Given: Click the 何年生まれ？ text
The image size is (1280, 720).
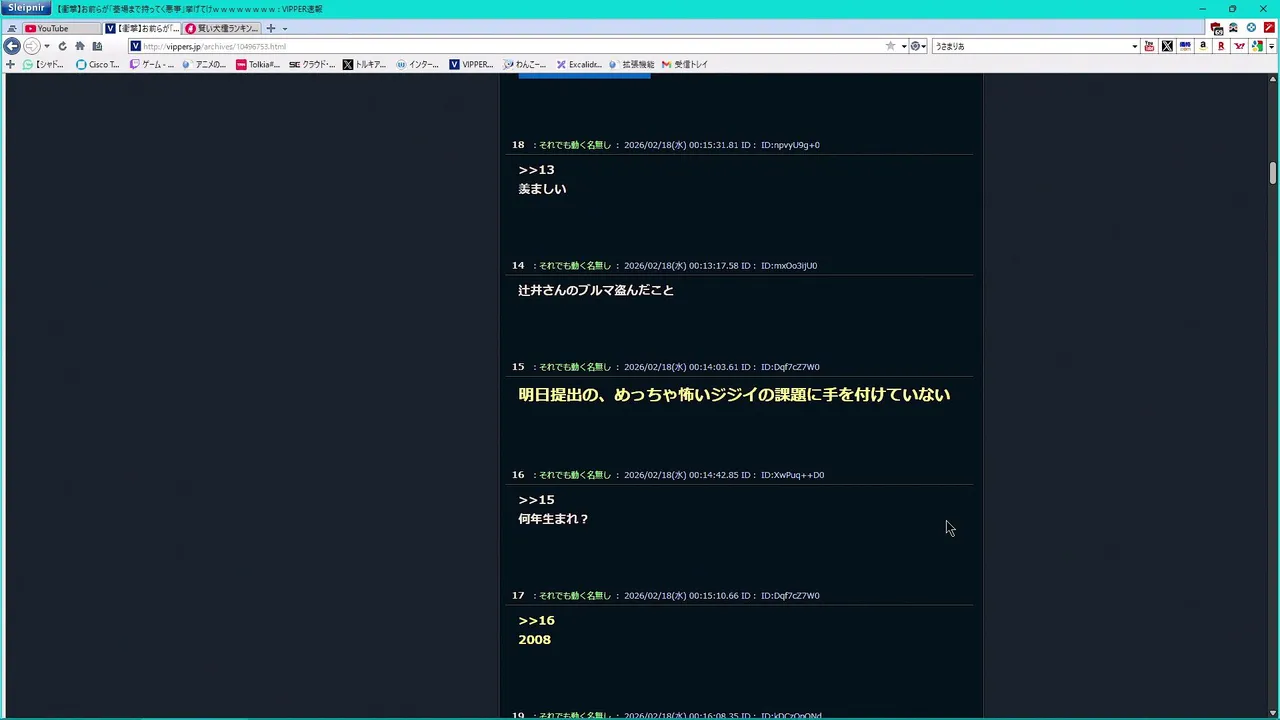Looking at the screenshot, I should 554,519.
